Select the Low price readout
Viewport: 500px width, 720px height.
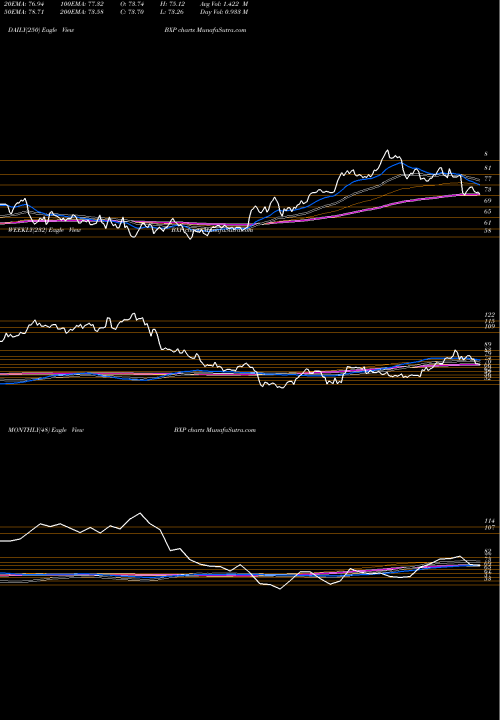point(170,12)
